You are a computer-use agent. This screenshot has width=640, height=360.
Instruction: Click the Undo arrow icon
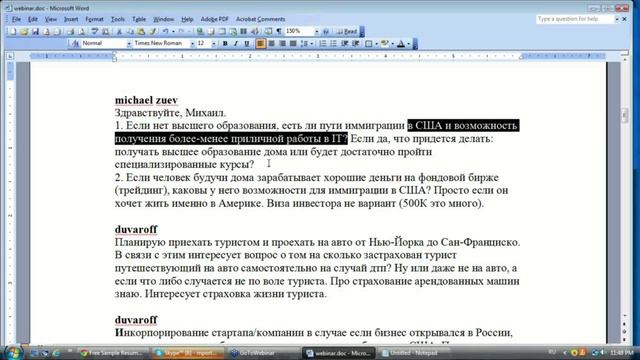tap(165, 31)
